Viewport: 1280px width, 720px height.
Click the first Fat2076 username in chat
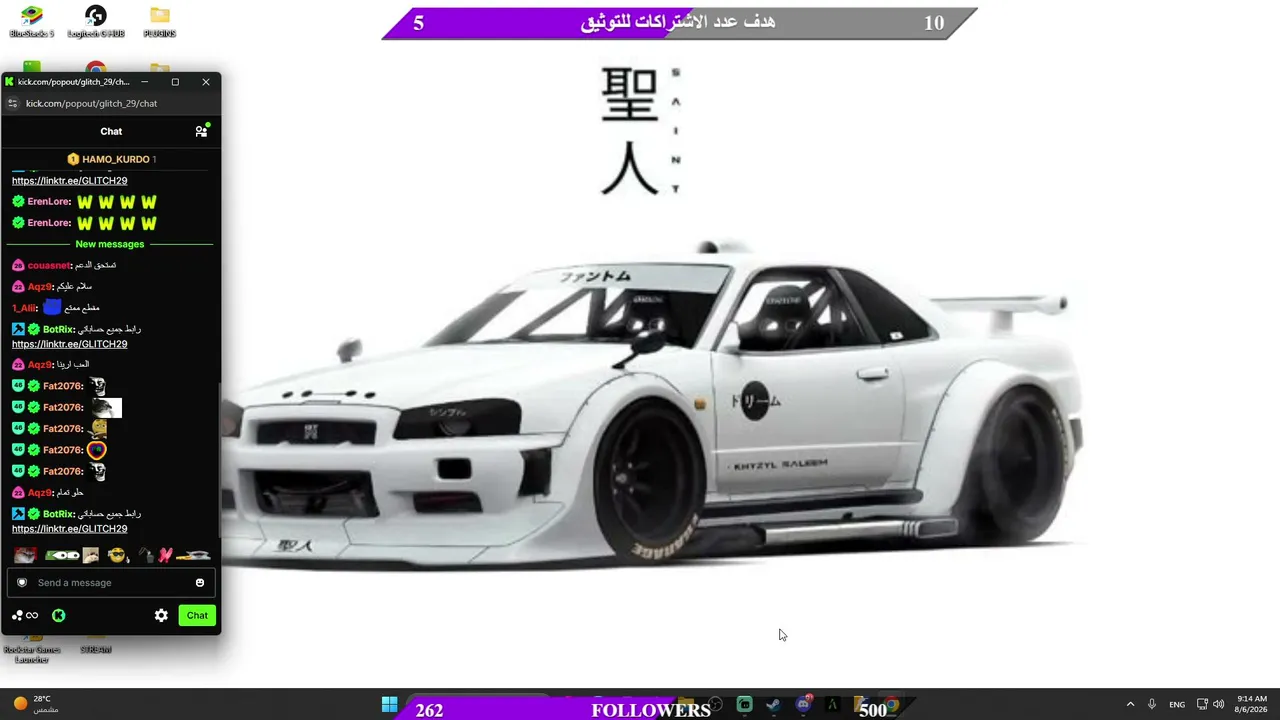[x=63, y=386]
